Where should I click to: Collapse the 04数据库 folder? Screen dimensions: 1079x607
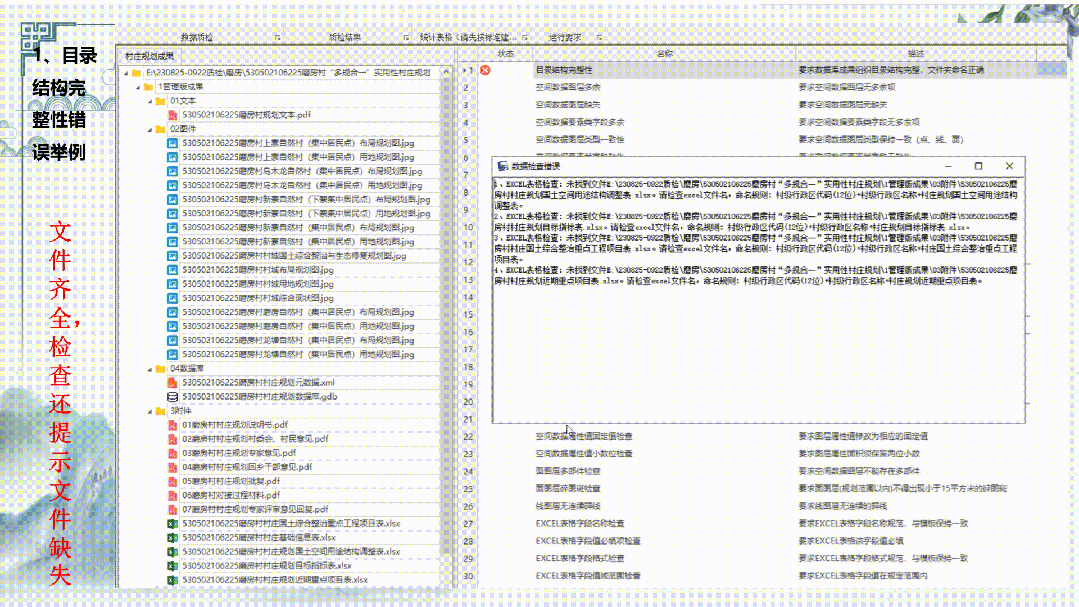[150, 369]
